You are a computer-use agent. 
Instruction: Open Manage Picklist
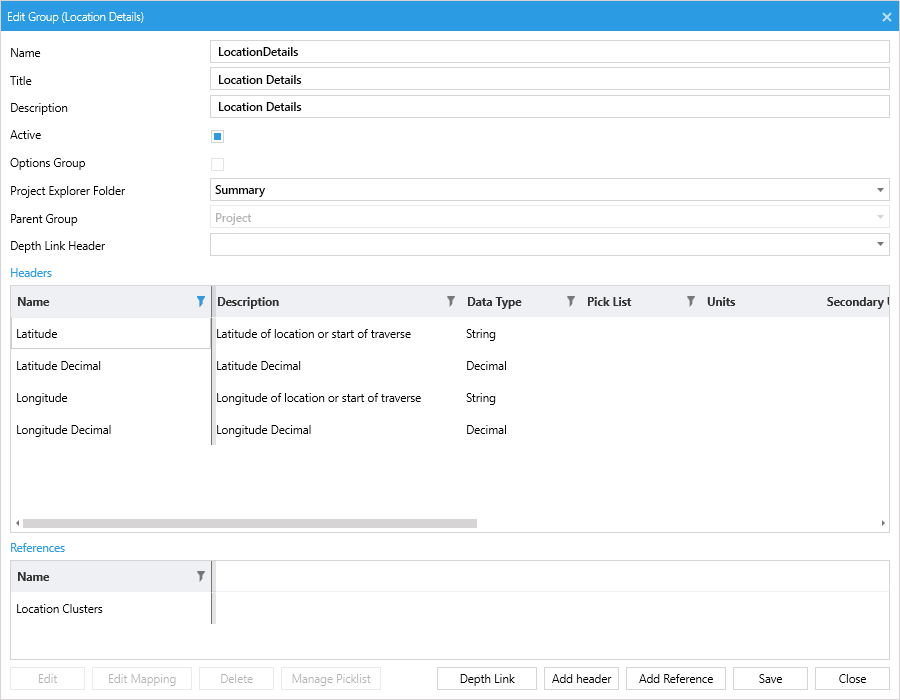tap(331, 679)
